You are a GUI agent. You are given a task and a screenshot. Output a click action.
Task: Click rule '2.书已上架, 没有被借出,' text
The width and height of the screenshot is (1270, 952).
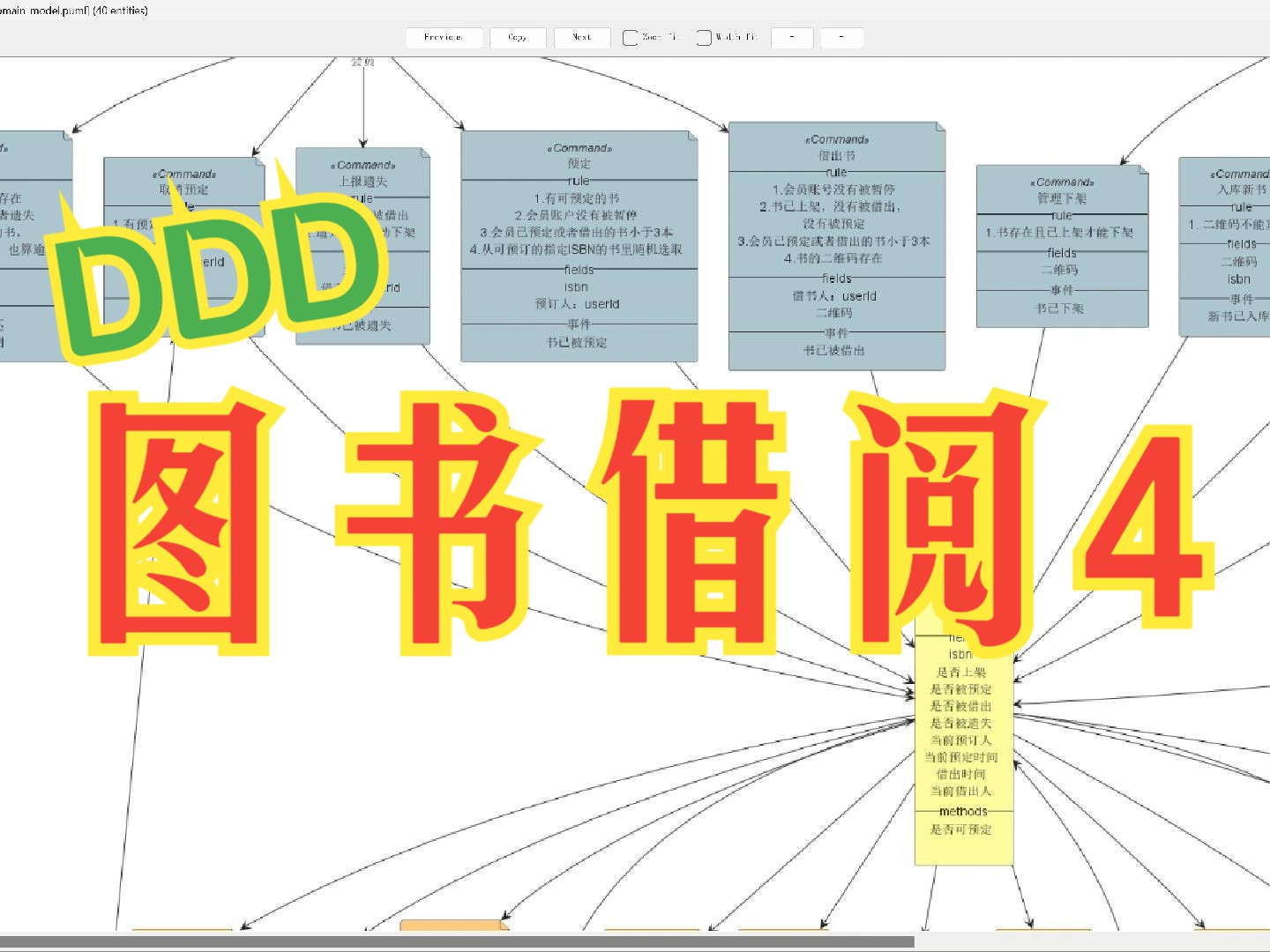pyautogui.click(x=830, y=206)
